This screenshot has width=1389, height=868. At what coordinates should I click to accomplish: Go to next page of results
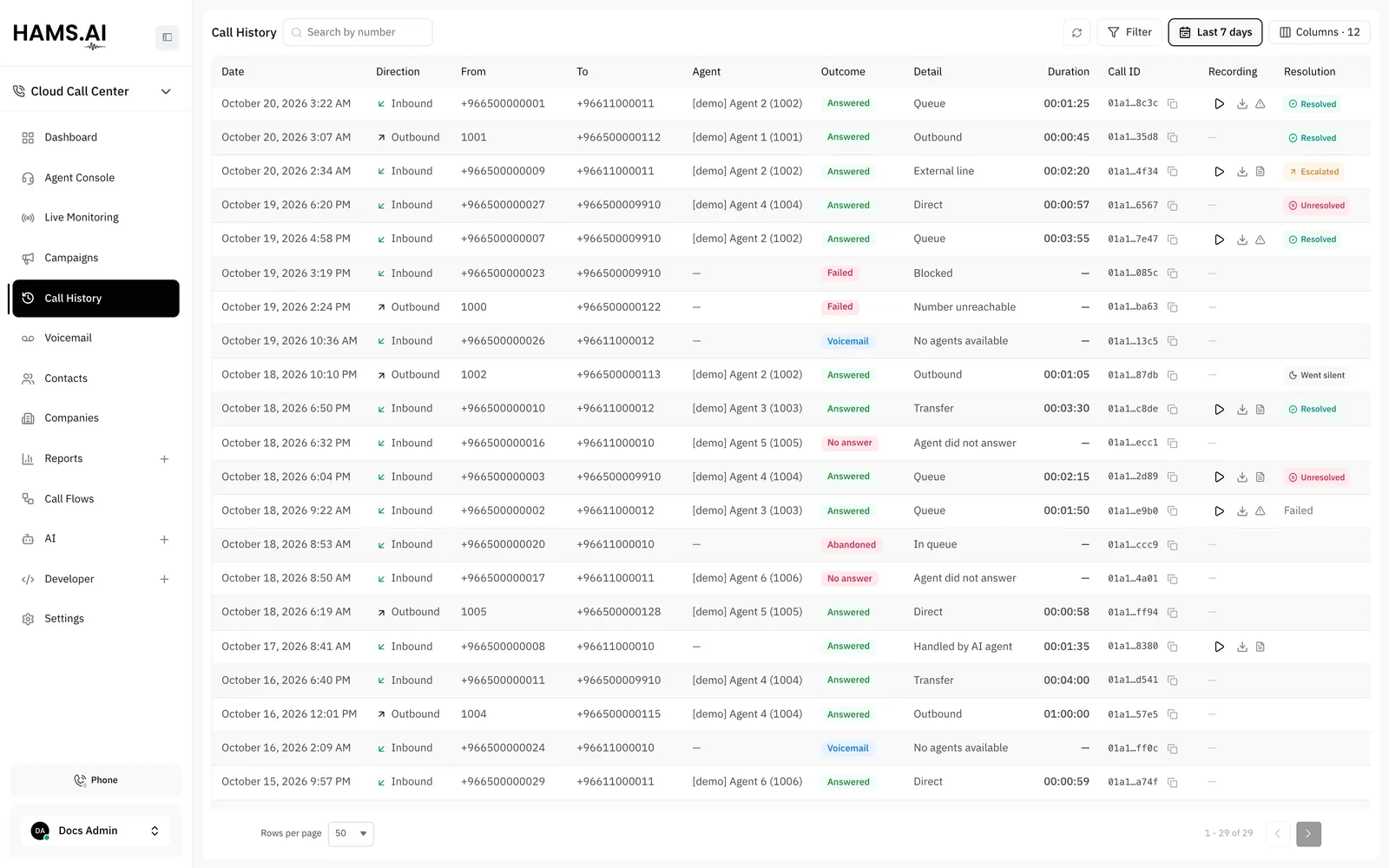click(x=1308, y=834)
